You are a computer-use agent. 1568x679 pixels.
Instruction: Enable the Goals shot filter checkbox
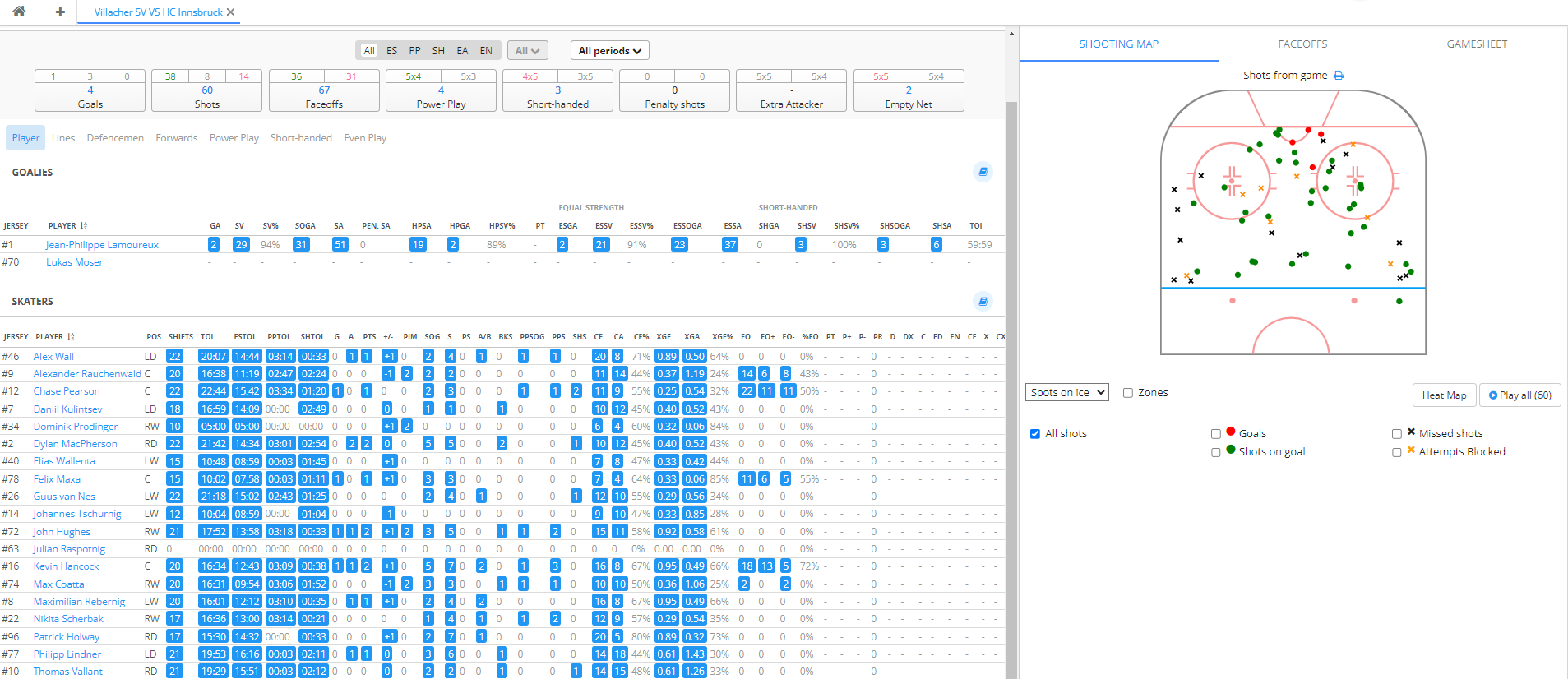pyautogui.click(x=1216, y=434)
